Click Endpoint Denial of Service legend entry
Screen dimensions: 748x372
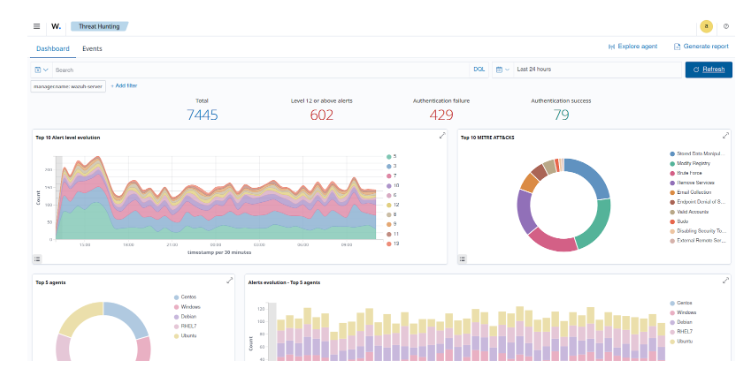pos(697,202)
